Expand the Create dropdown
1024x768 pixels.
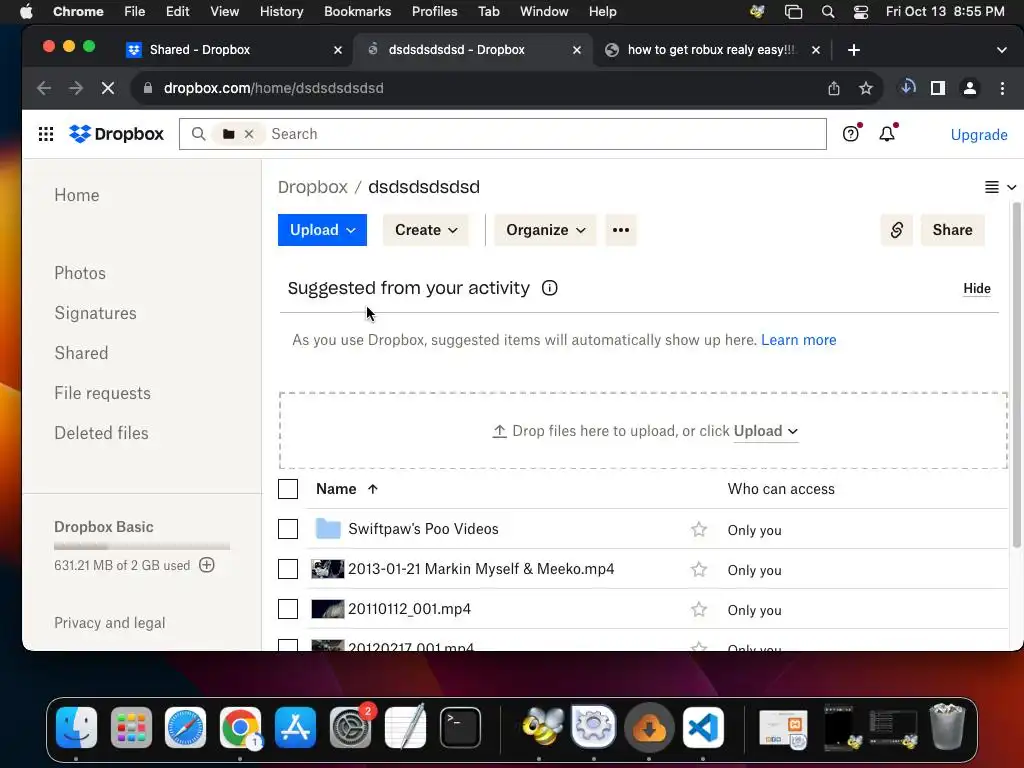pos(426,230)
